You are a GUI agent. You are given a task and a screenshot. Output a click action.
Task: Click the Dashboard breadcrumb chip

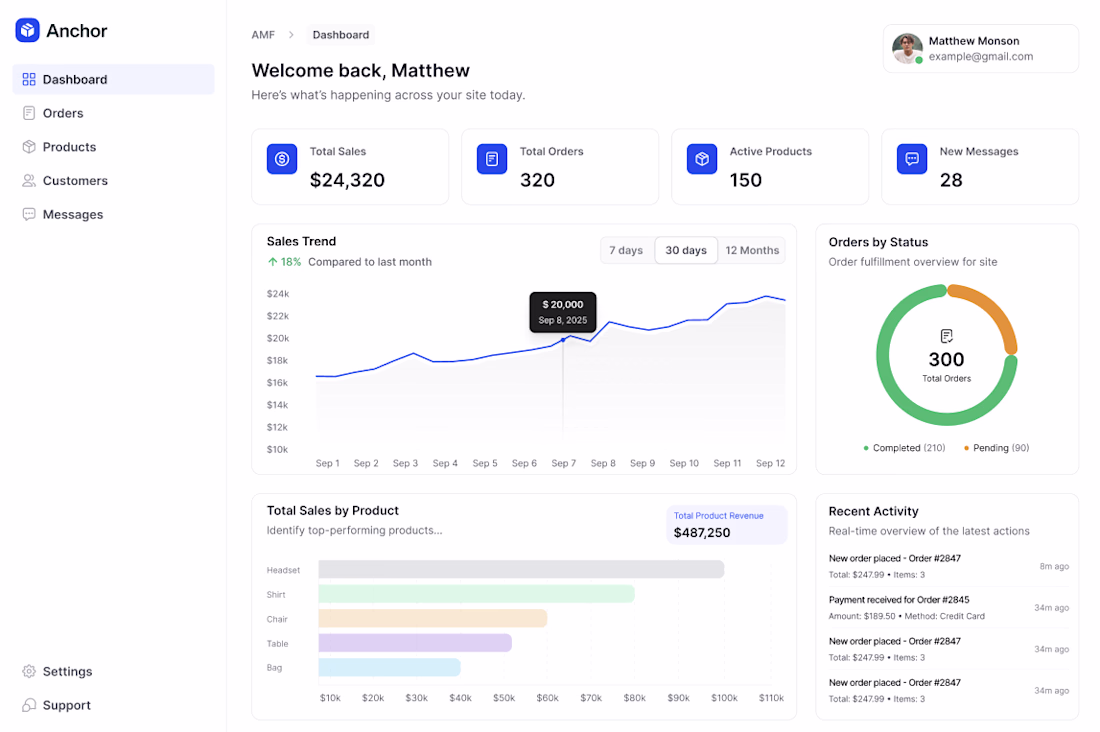click(340, 34)
